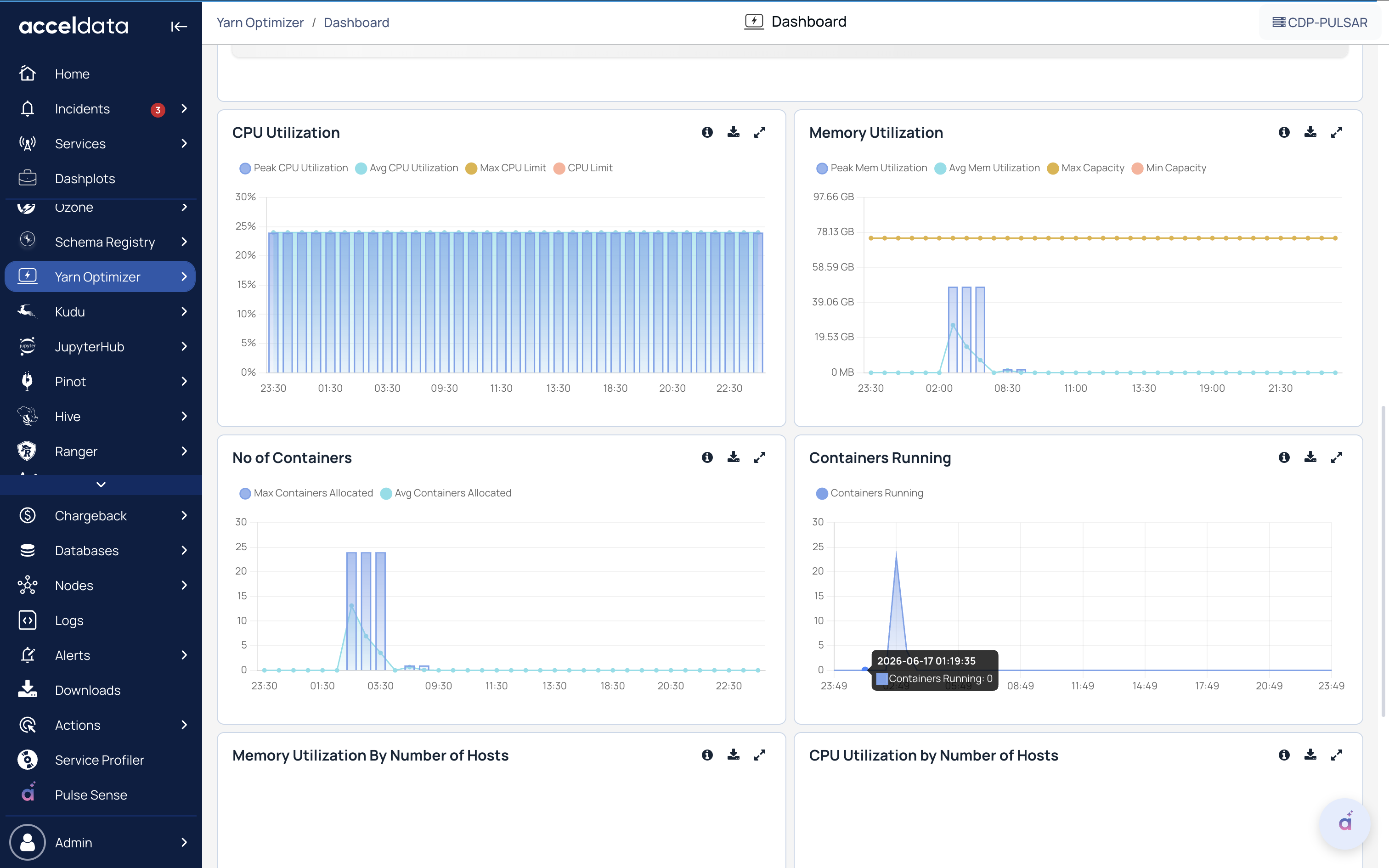Open the CDP-PULSAR cluster selector
This screenshot has width=1389, height=868.
coord(1320,23)
